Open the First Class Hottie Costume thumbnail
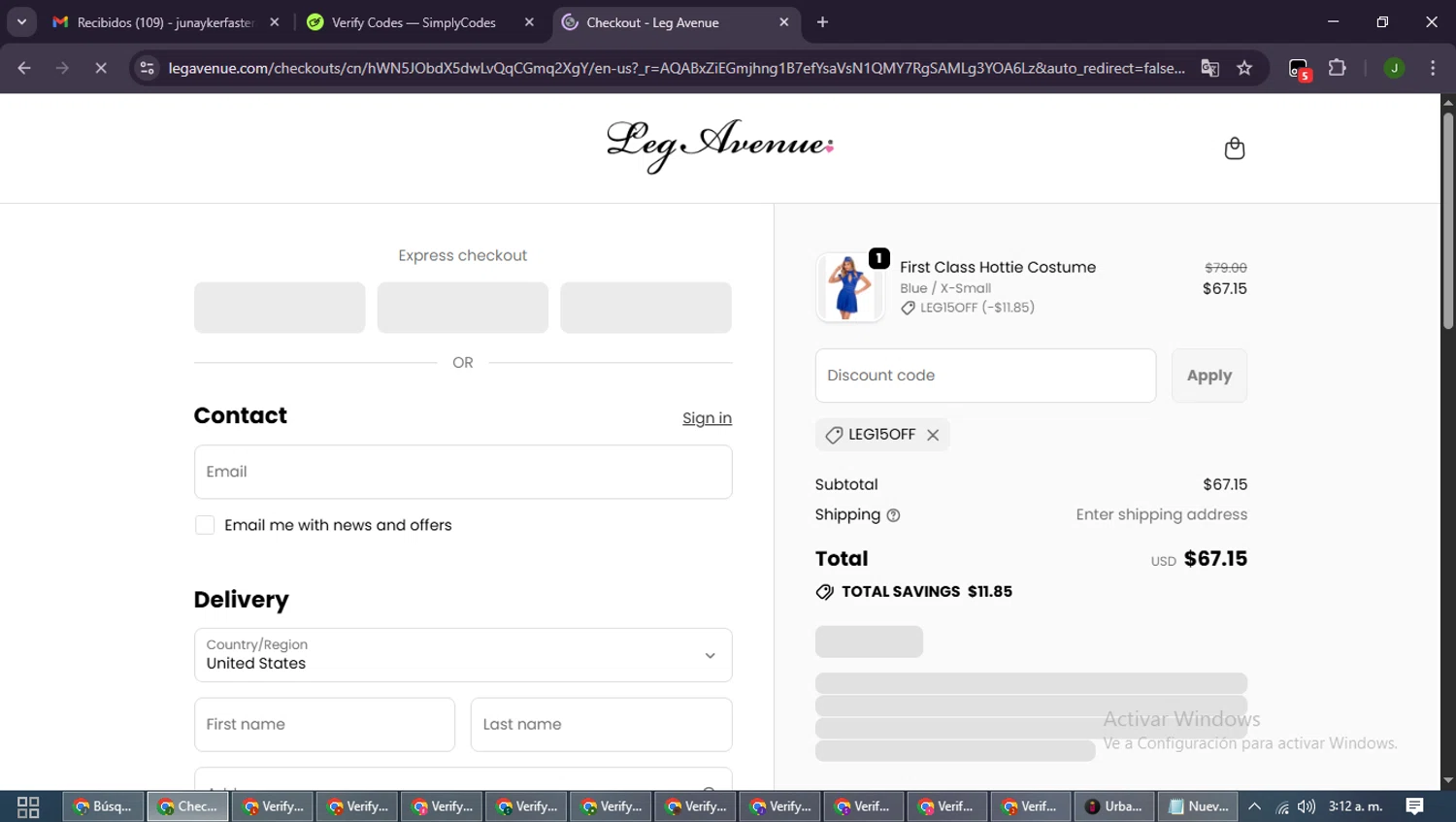This screenshot has width=1456, height=822. click(x=849, y=287)
